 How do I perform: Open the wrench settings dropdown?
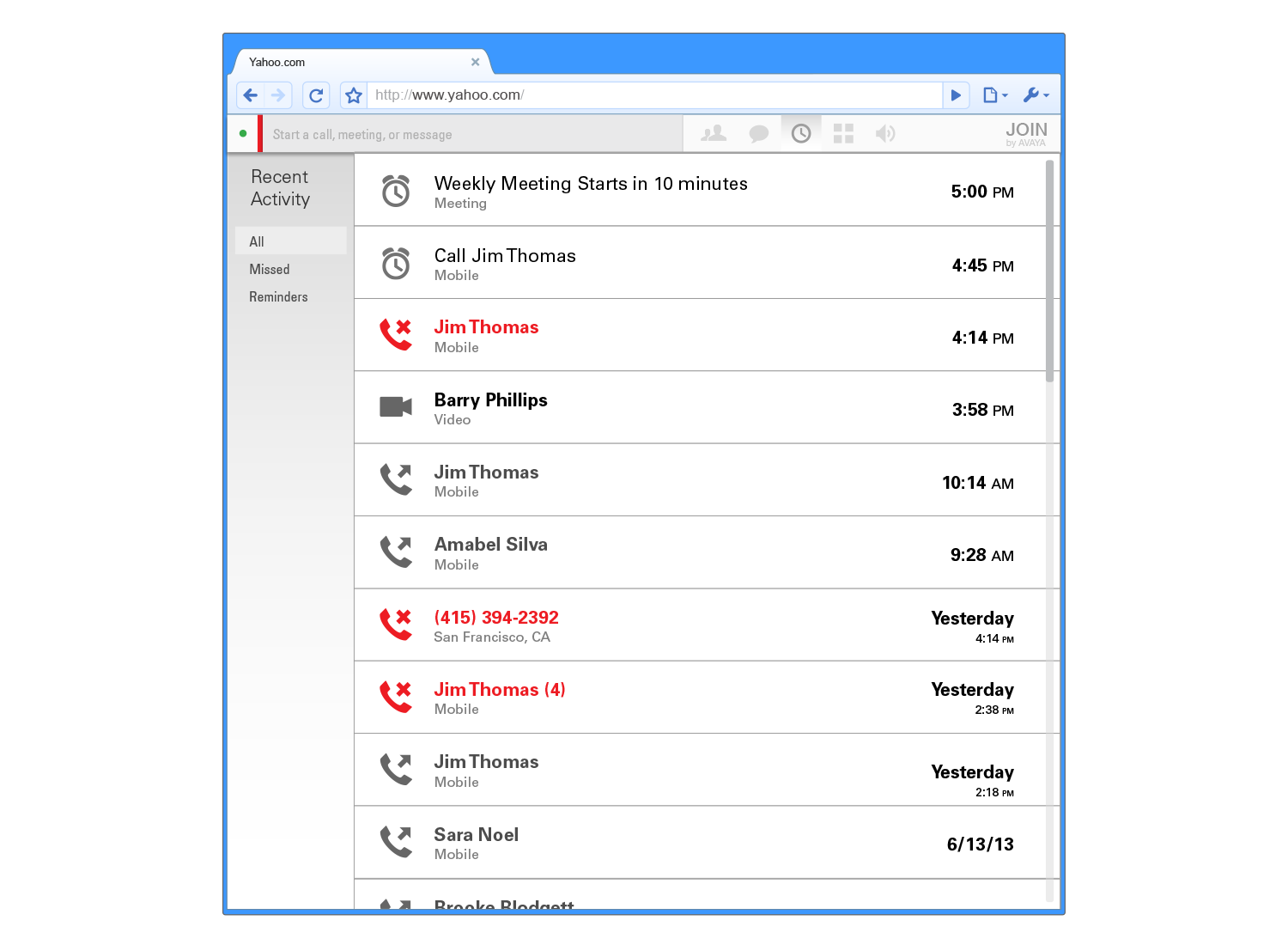[x=1036, y=95]
